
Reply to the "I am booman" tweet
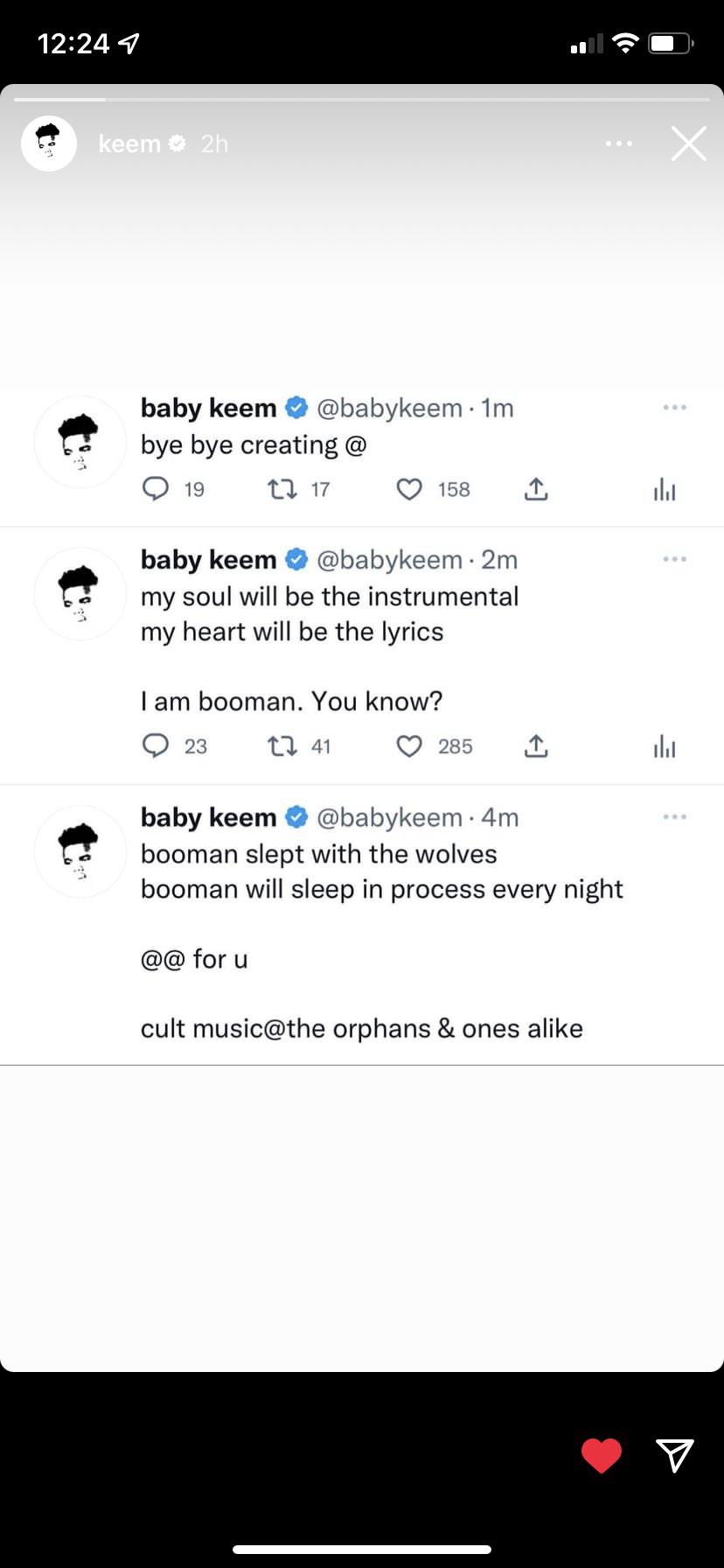[156, 745]
